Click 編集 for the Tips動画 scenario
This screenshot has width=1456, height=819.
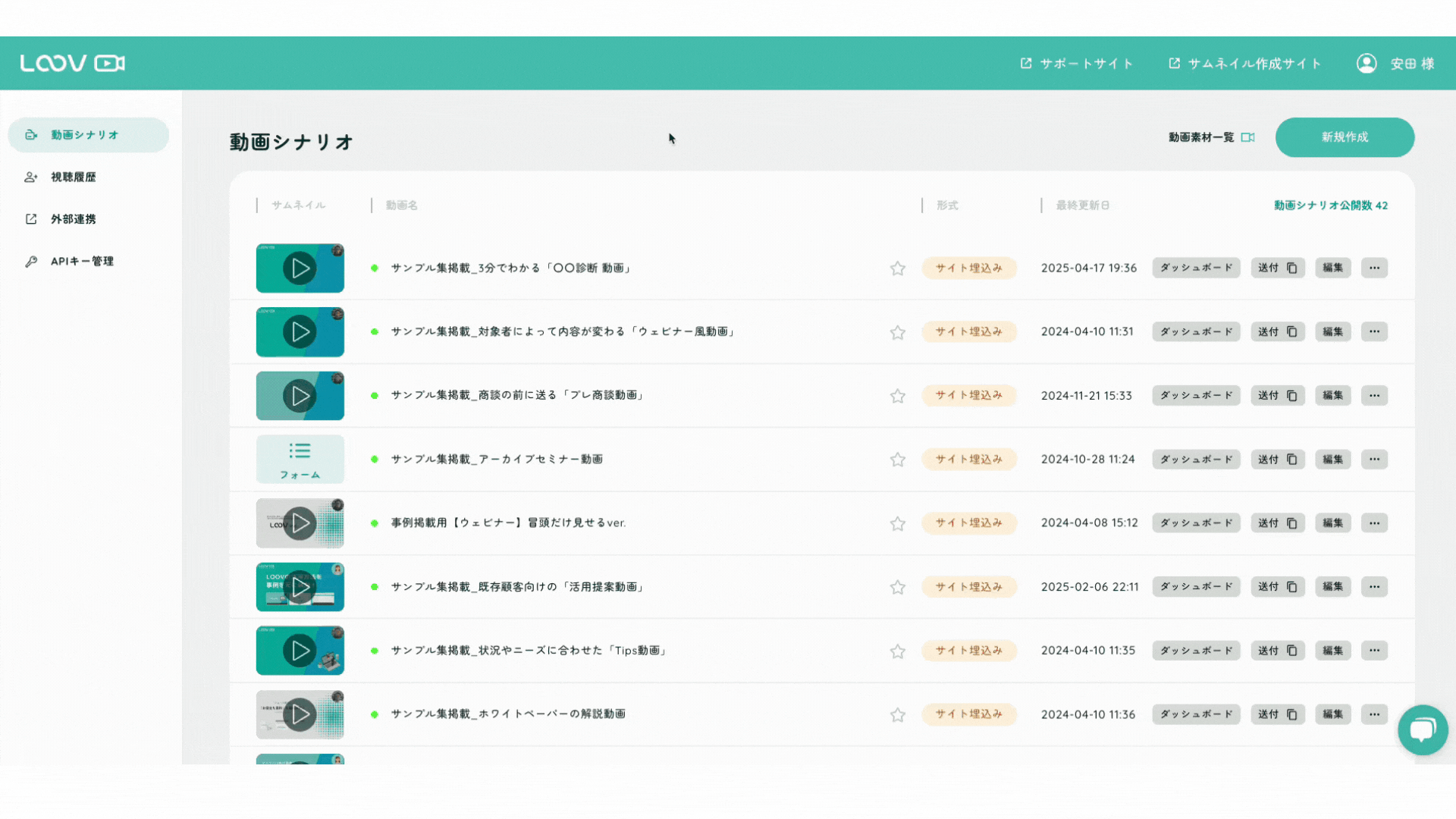[1332, 651]
